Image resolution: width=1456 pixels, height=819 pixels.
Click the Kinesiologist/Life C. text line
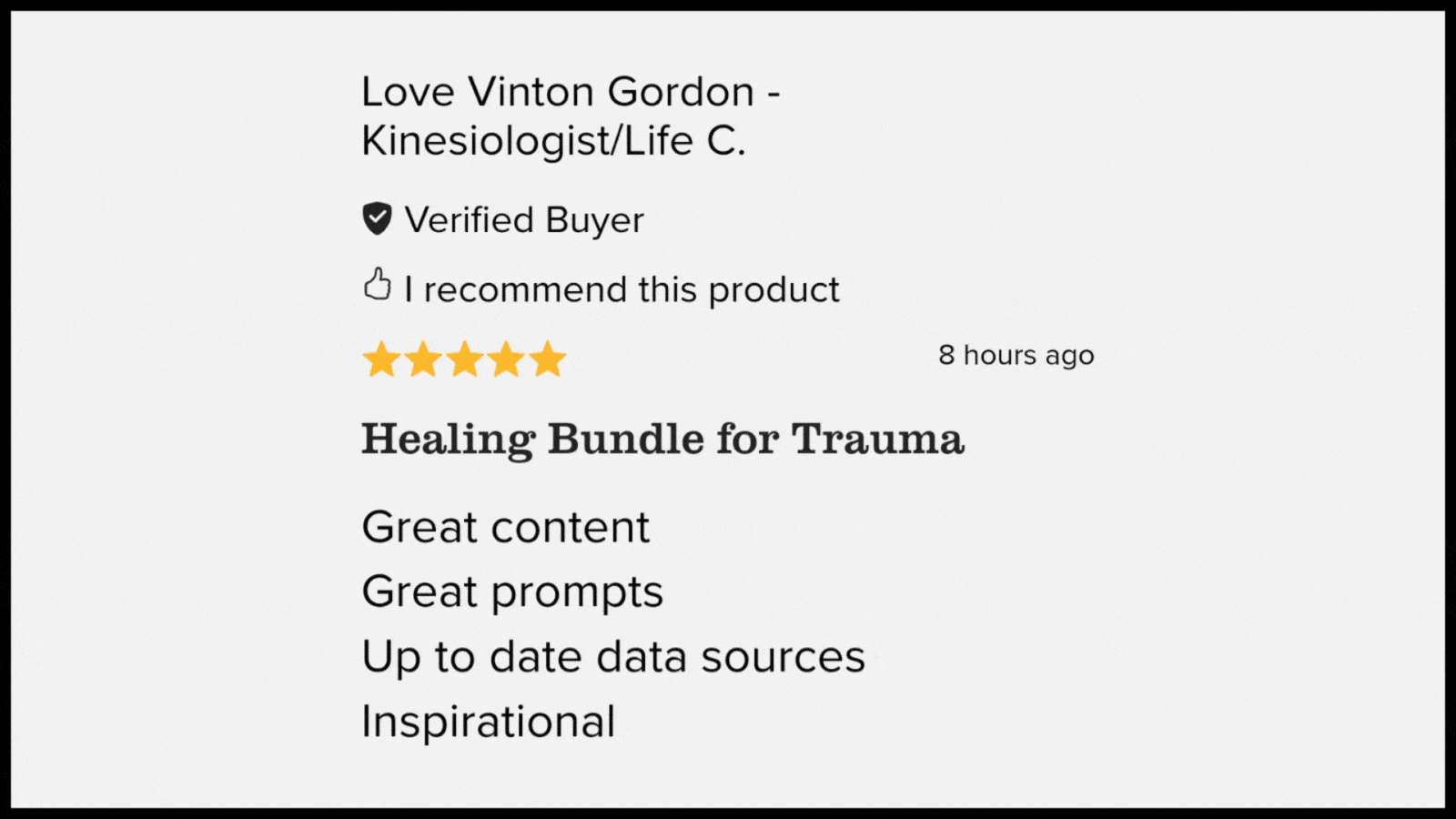[x=553, y=141]
